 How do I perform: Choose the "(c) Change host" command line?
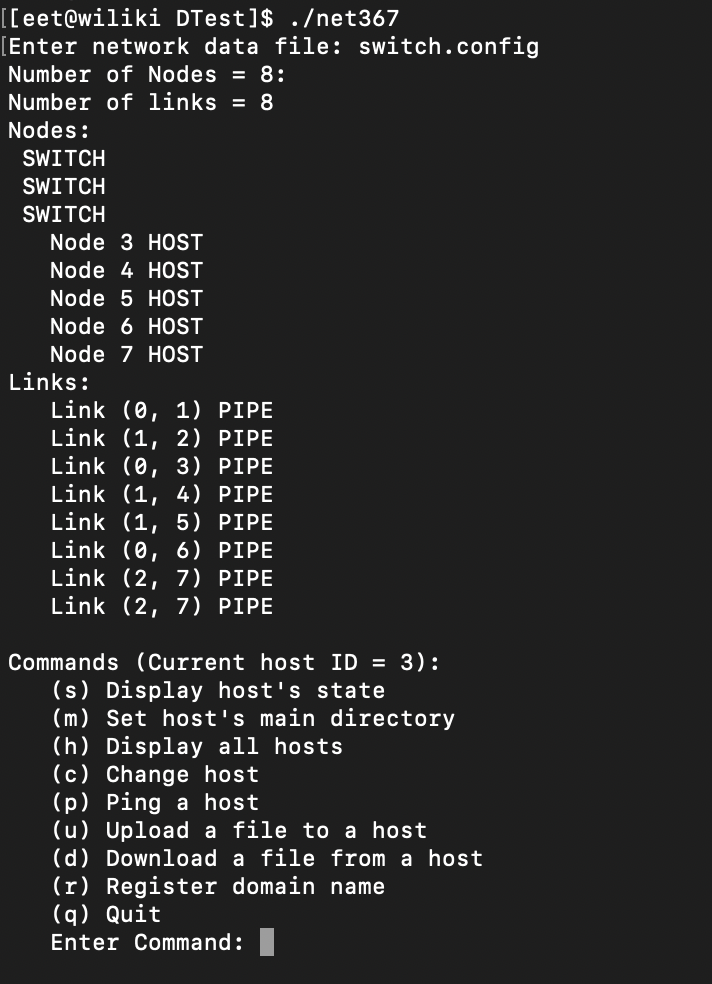pos(154,774)
